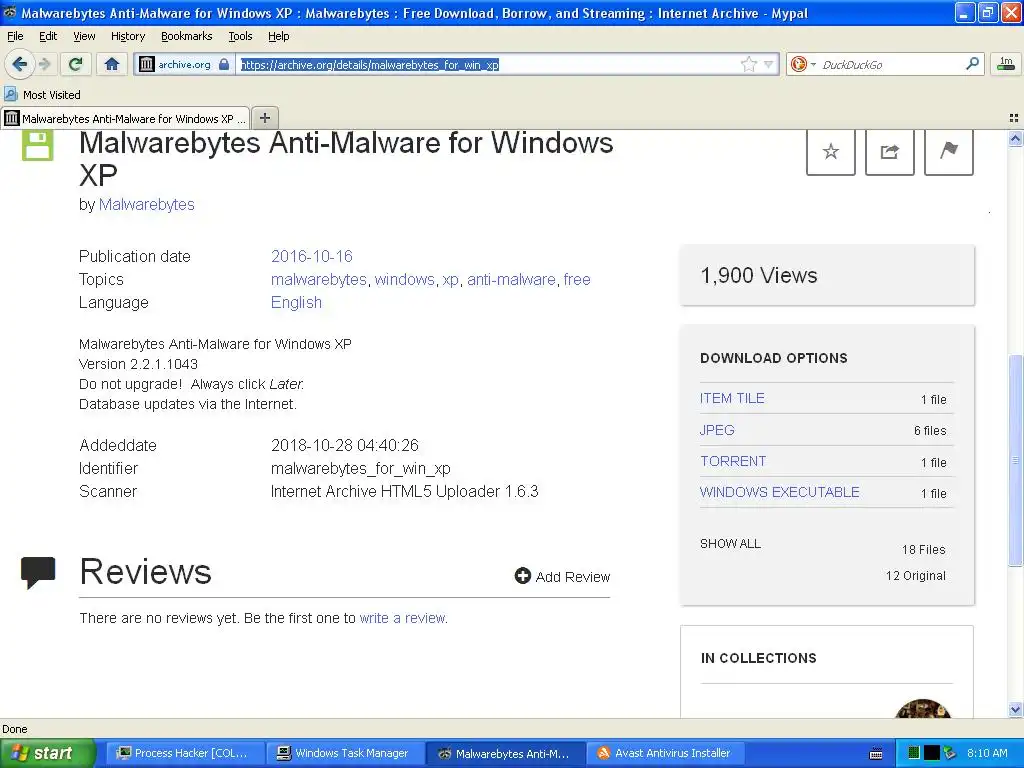1024x768 pixels.
Task: Open the File menu
Action: 15,37
